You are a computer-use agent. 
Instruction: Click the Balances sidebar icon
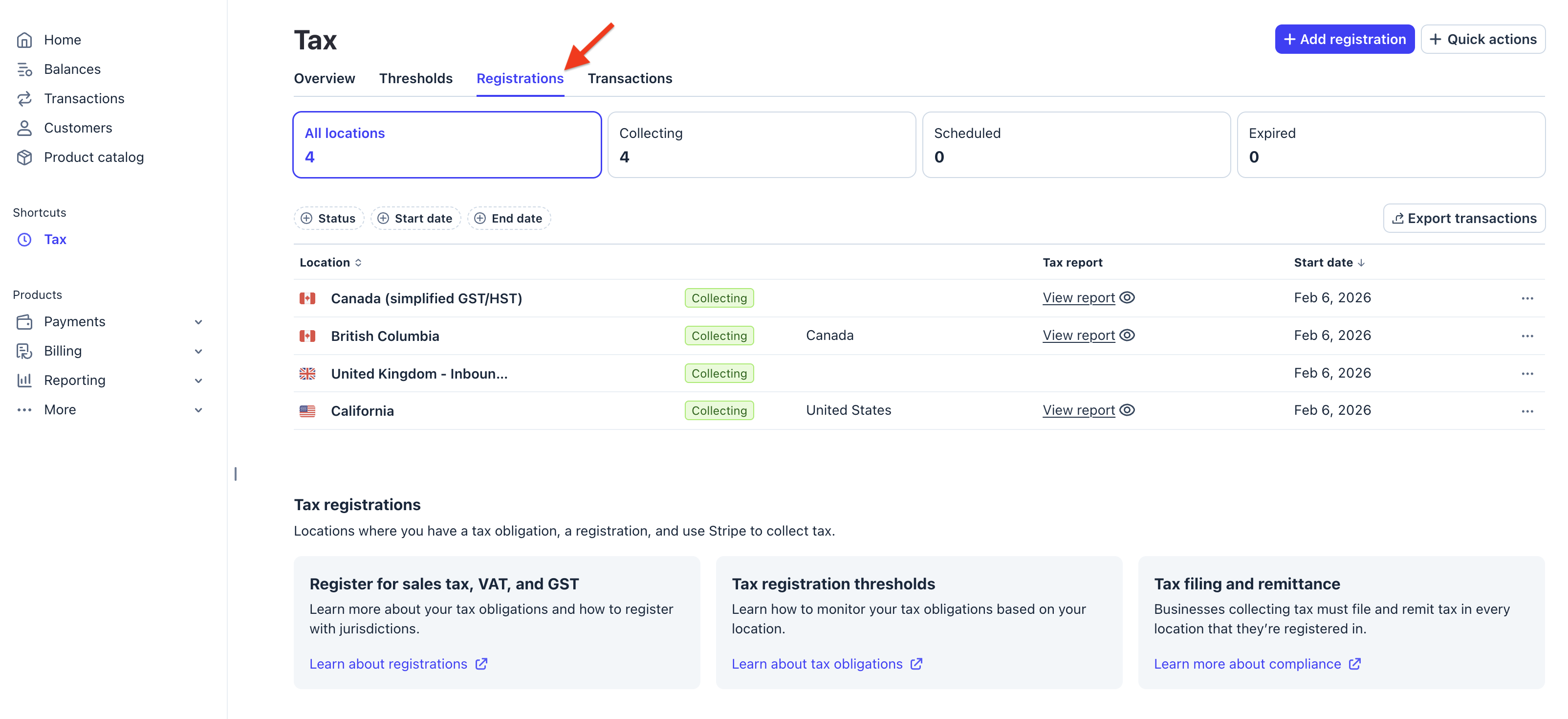24,69
